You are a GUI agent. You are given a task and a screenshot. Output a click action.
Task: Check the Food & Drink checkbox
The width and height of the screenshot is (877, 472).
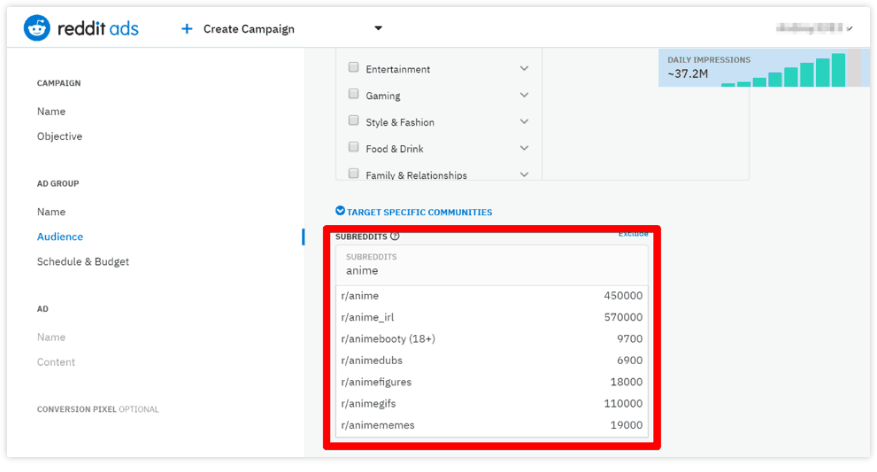[353, 147]
